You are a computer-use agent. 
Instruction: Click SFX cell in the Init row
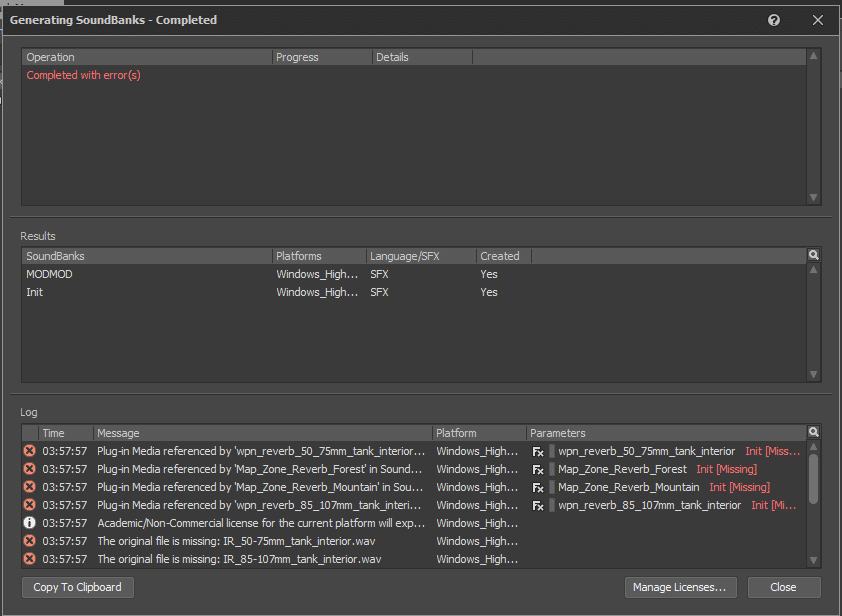pos(379,292)
